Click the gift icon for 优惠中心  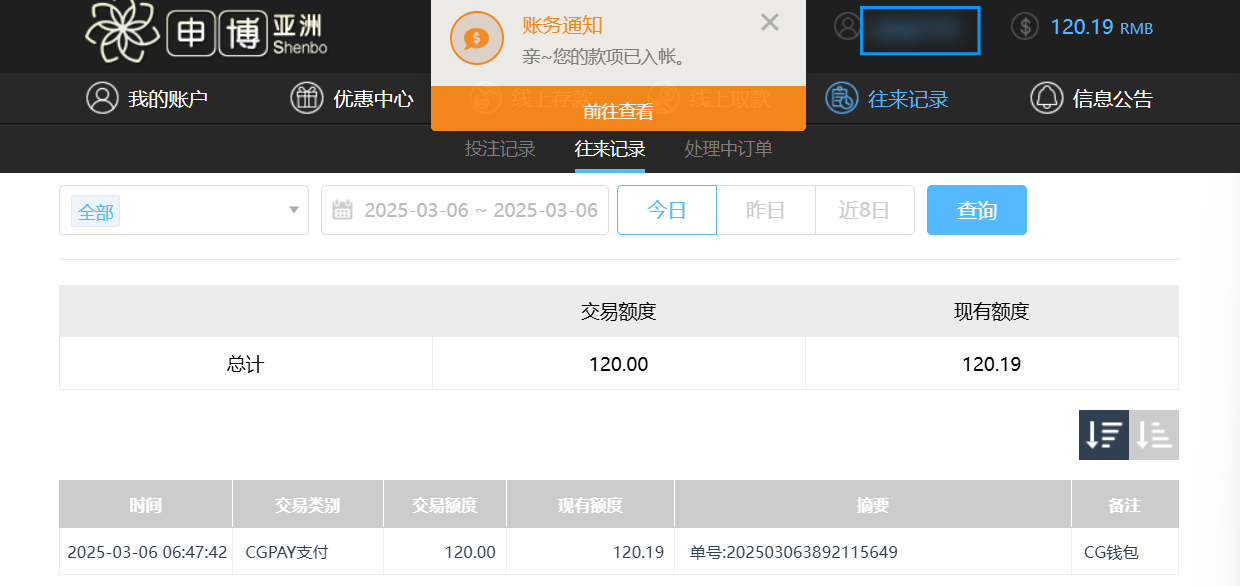[306, 98]
